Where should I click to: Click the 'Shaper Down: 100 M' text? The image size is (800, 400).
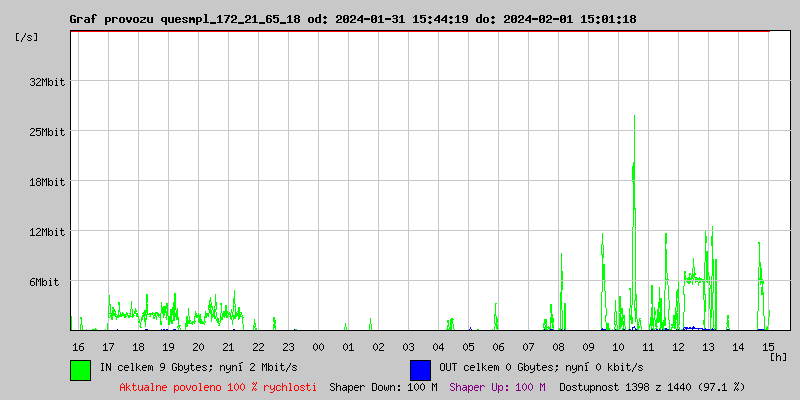[x=383, y=386]
